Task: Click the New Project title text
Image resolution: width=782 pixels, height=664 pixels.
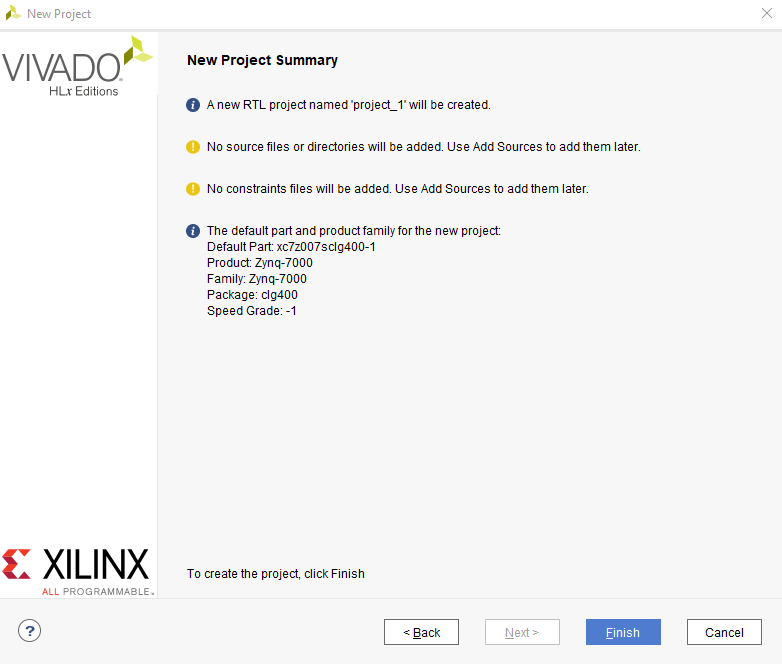Action: [59, 14]
